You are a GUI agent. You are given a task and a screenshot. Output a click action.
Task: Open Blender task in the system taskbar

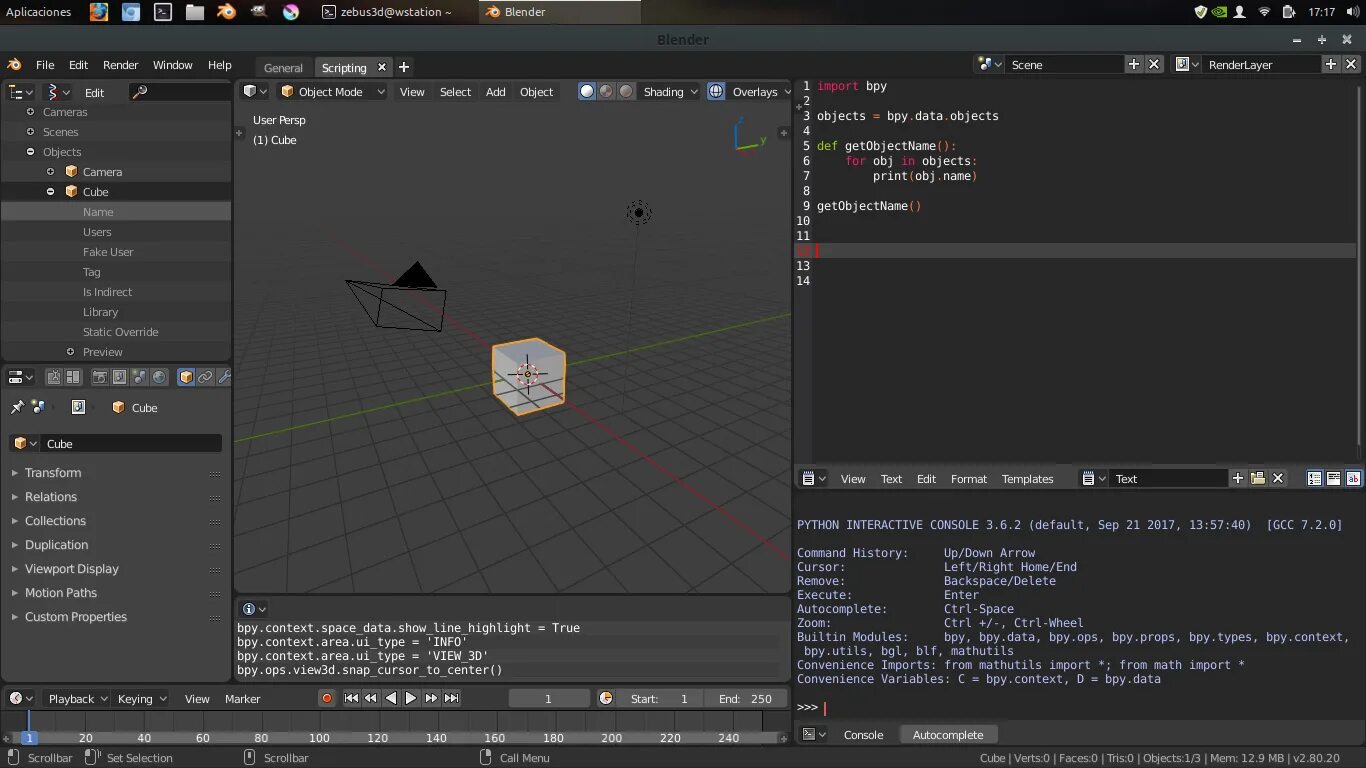560,12
